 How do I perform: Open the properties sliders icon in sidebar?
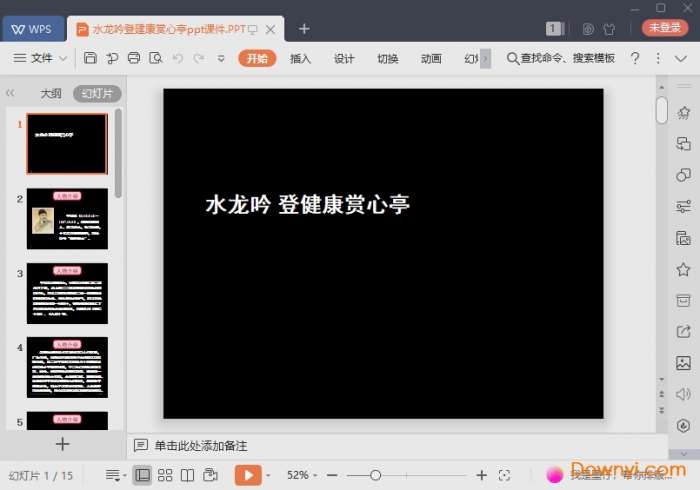pyautogui.click(x=683, y=207)
